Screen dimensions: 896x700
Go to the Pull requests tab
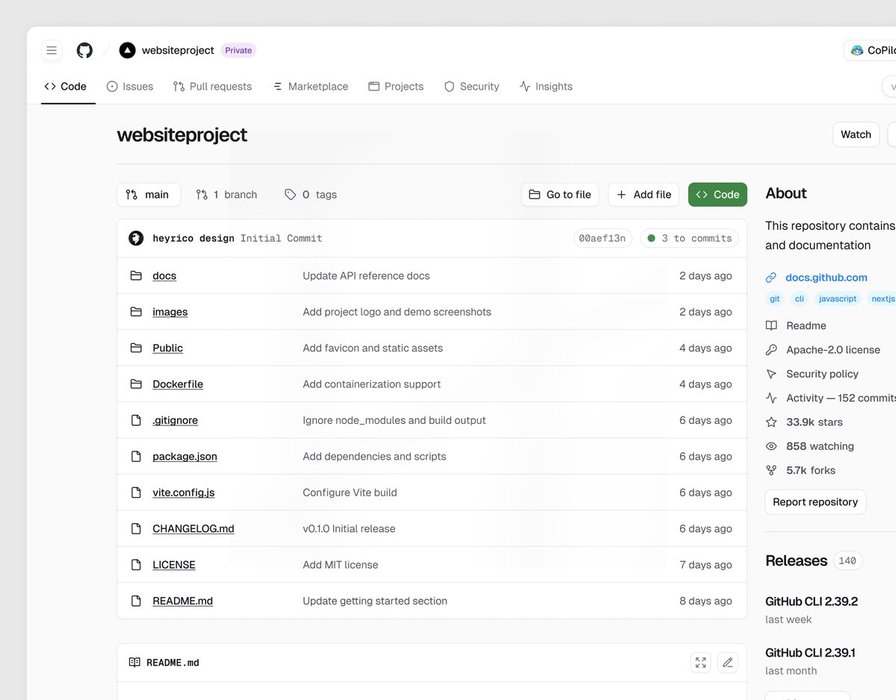pos(212,86)
